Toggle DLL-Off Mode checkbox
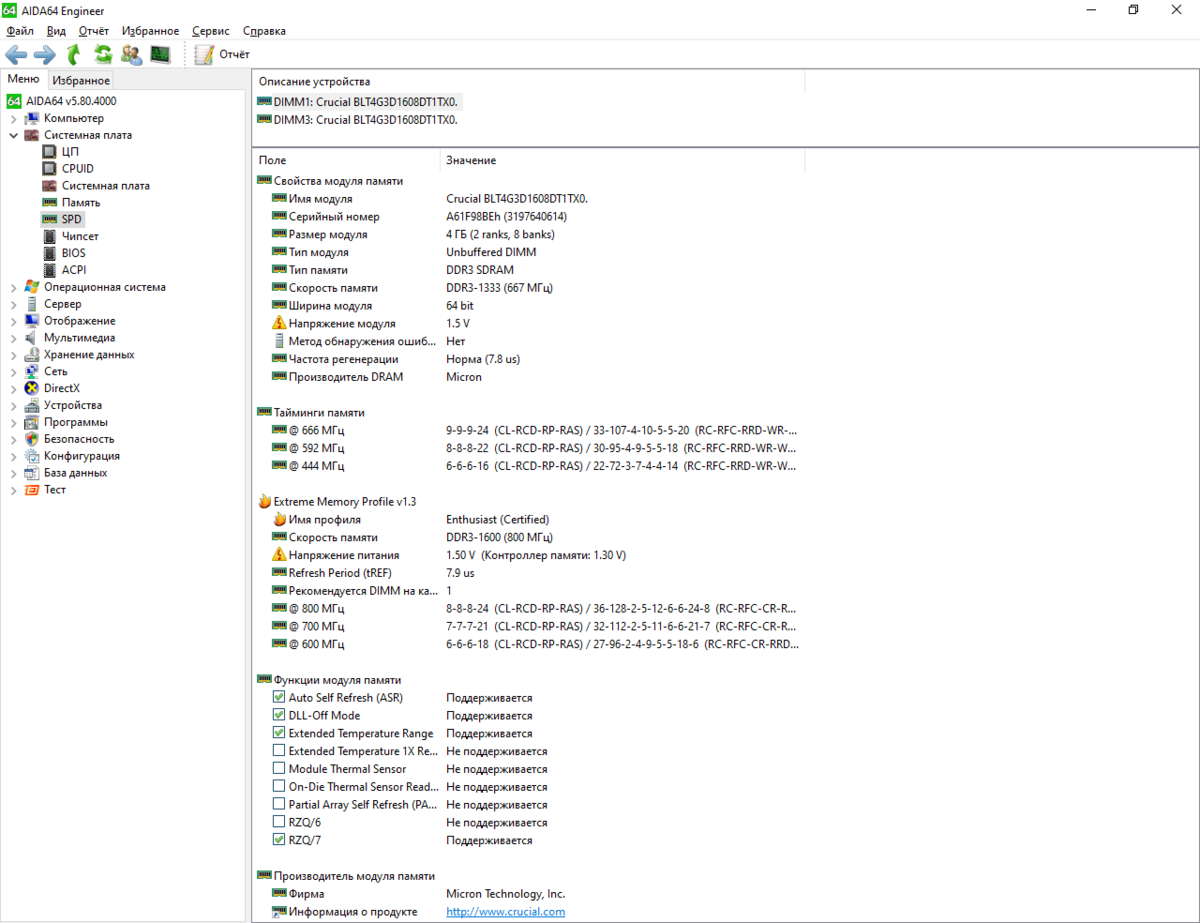1200x923 pixels. pyautogui.click(x=279, y=715)
